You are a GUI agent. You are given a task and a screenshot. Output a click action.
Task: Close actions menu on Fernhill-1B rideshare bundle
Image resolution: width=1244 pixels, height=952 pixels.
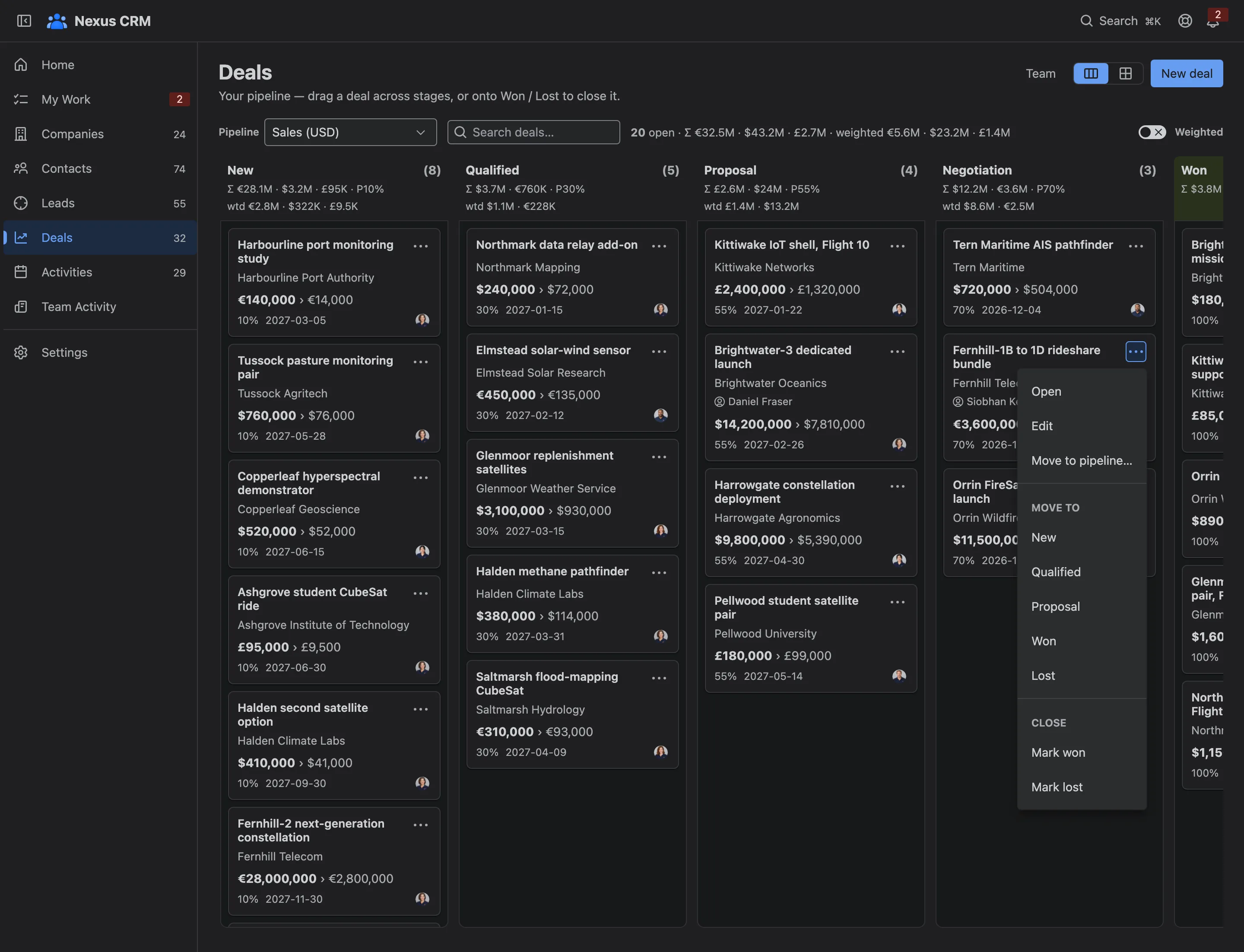click(x=1136, y=351)
